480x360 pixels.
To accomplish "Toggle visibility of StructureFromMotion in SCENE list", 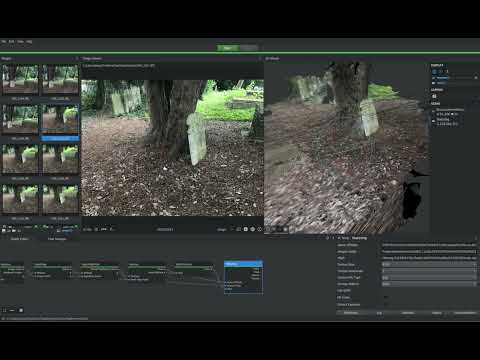I will coord(434,113).
